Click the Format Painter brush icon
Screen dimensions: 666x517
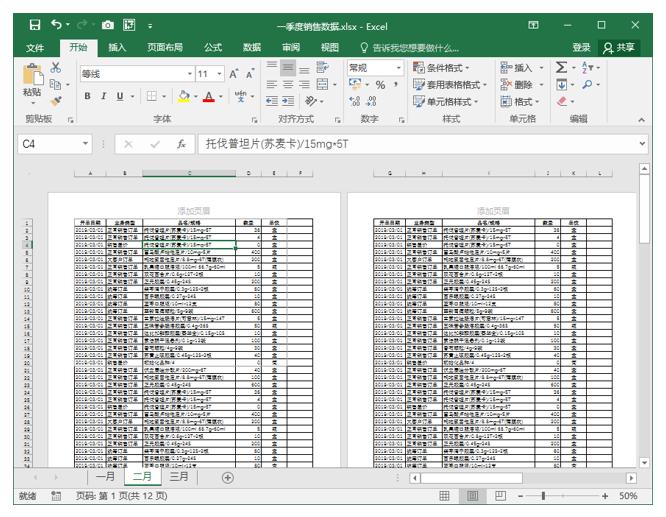click(x=56, y=101)
